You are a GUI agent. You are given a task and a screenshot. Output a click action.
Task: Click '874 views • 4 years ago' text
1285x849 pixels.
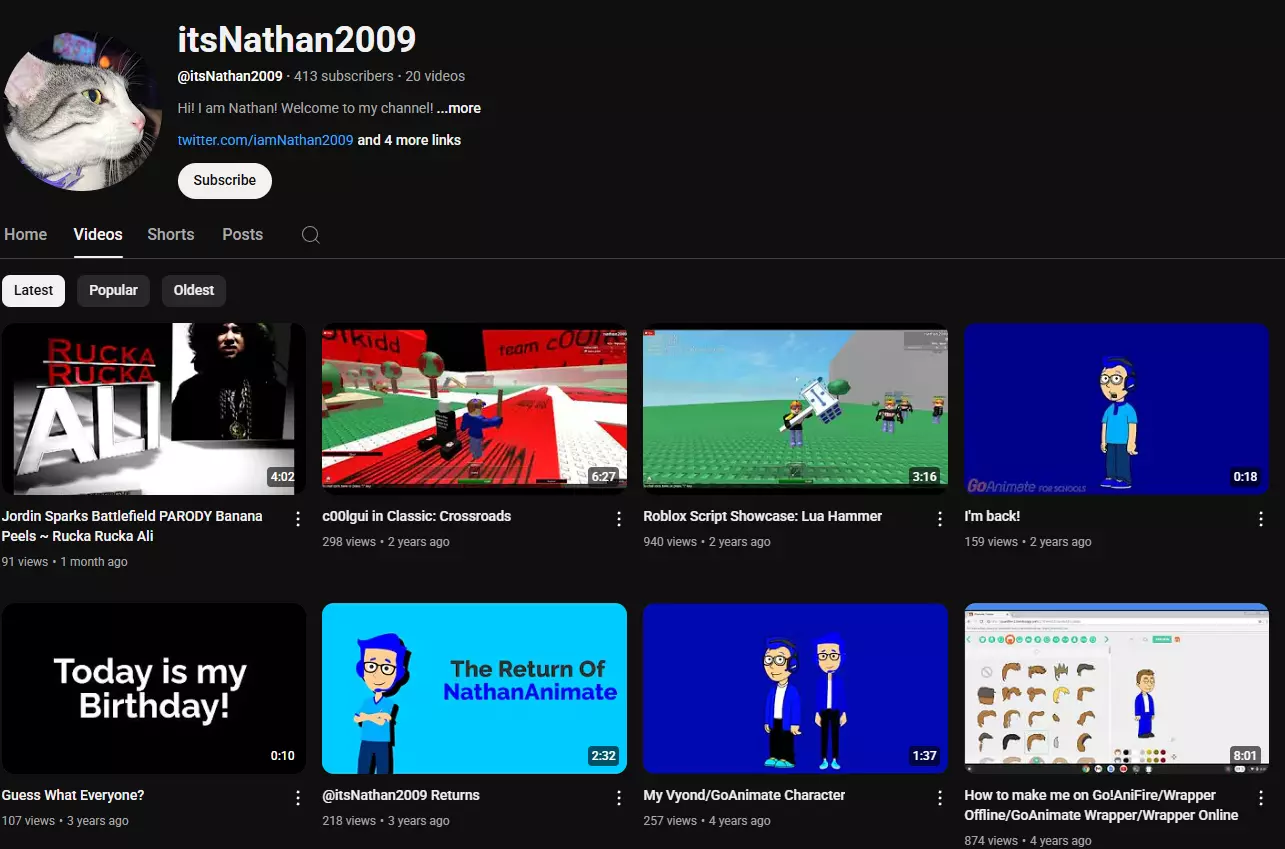1028,841
